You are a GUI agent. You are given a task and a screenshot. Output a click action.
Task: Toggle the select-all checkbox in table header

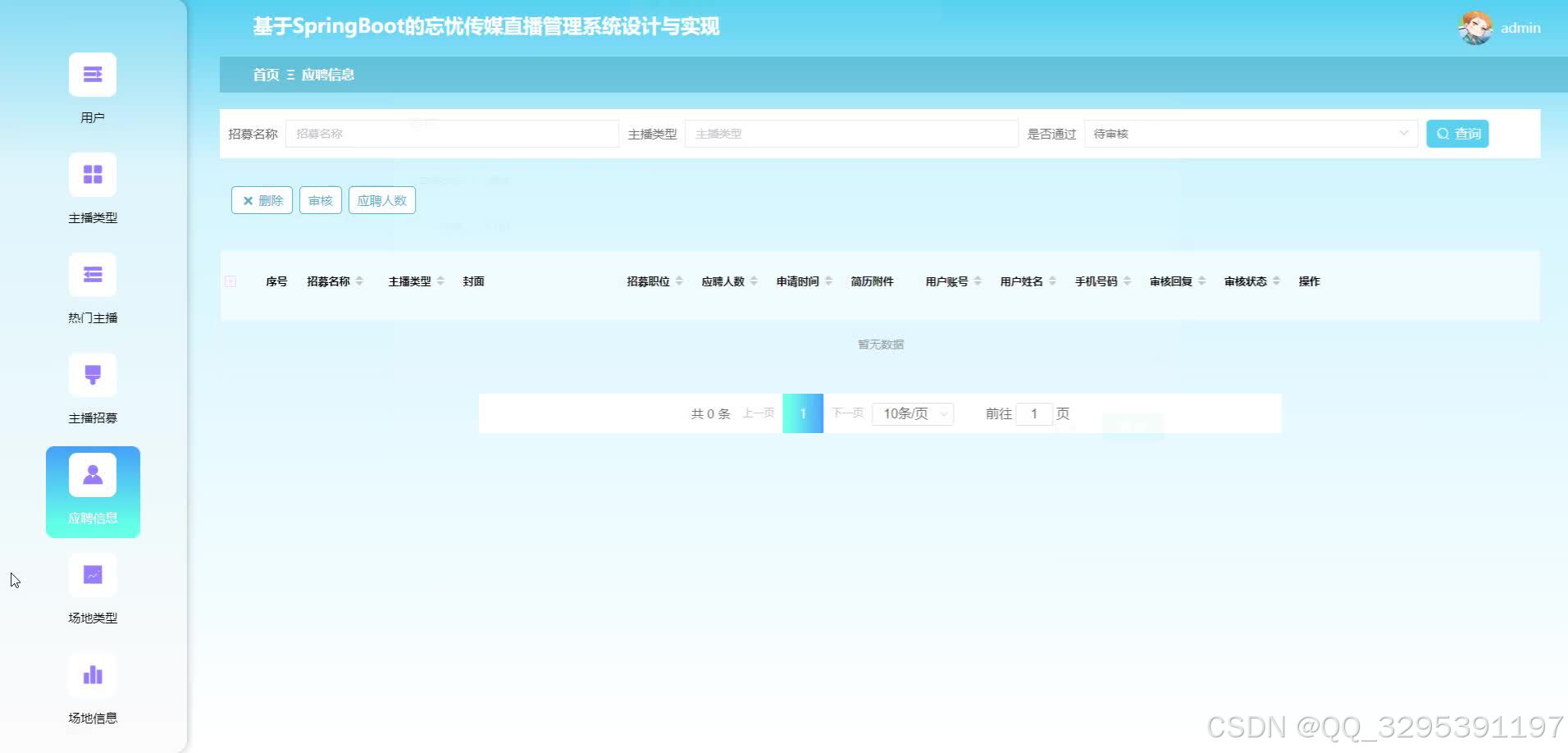[x=230, y=281]
